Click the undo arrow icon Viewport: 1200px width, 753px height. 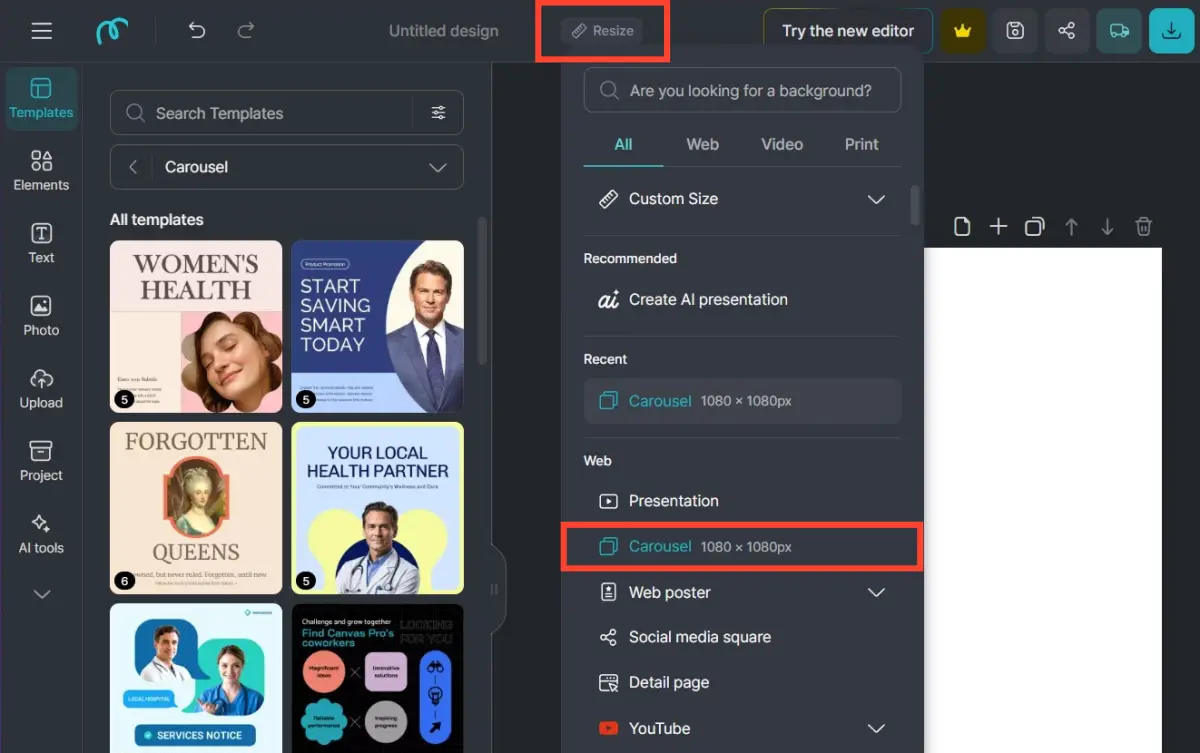(x=197, y=31)
